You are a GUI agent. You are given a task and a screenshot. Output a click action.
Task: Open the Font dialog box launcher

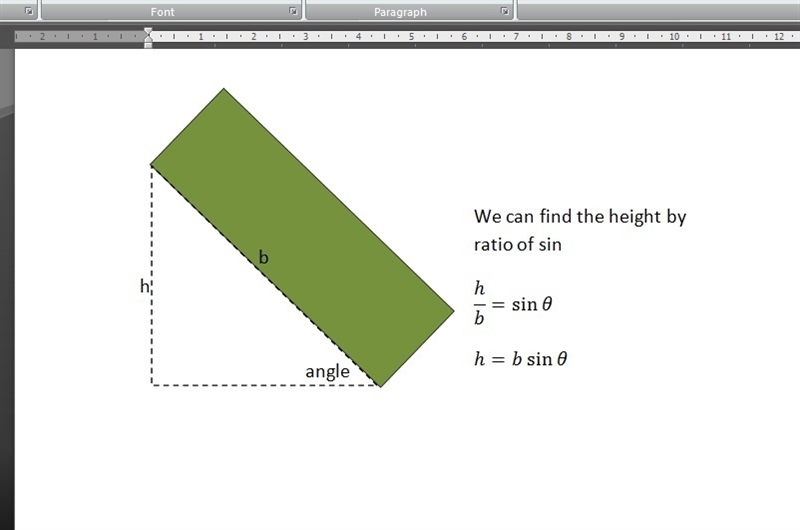pyautogui.click(x=293, y=11)
